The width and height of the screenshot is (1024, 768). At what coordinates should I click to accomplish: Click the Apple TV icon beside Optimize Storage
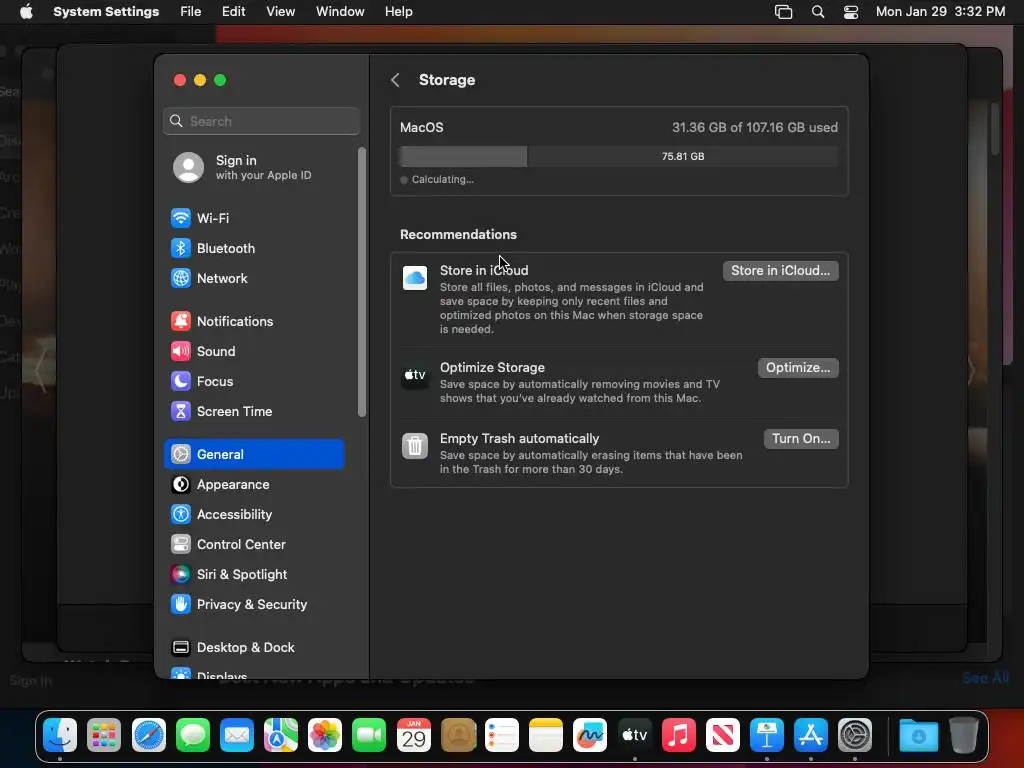(x=415, y=375)
